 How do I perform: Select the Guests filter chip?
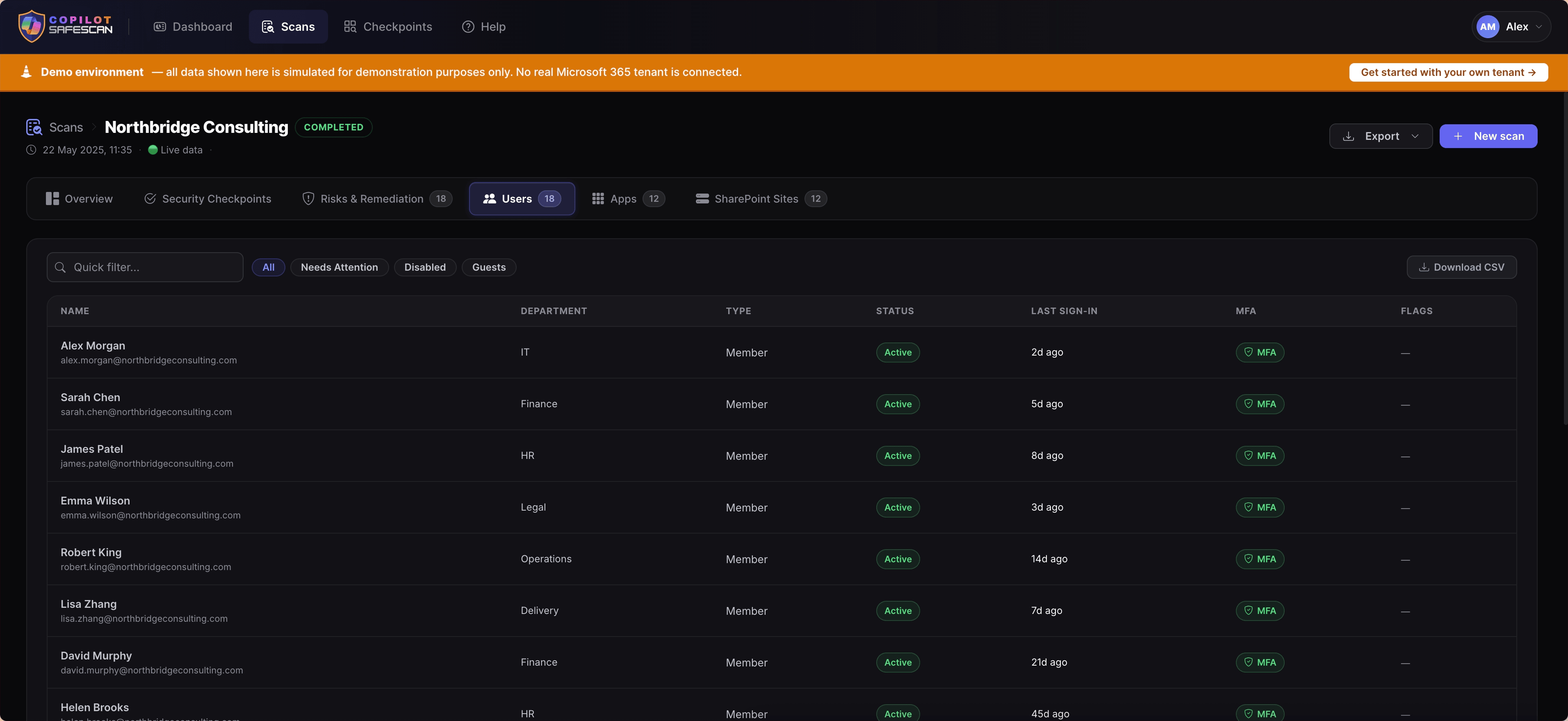[x=489, y=267]
